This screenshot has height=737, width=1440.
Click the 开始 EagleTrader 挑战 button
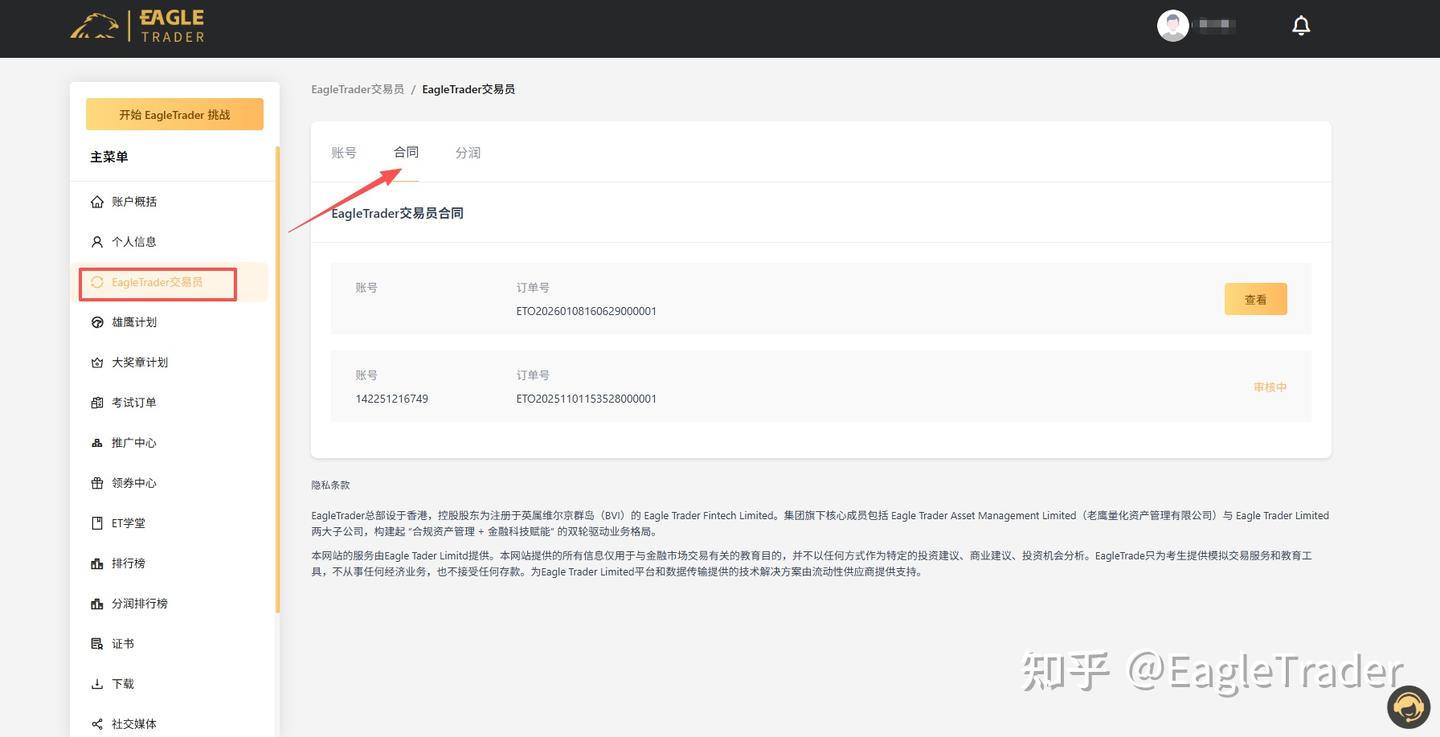174,114
